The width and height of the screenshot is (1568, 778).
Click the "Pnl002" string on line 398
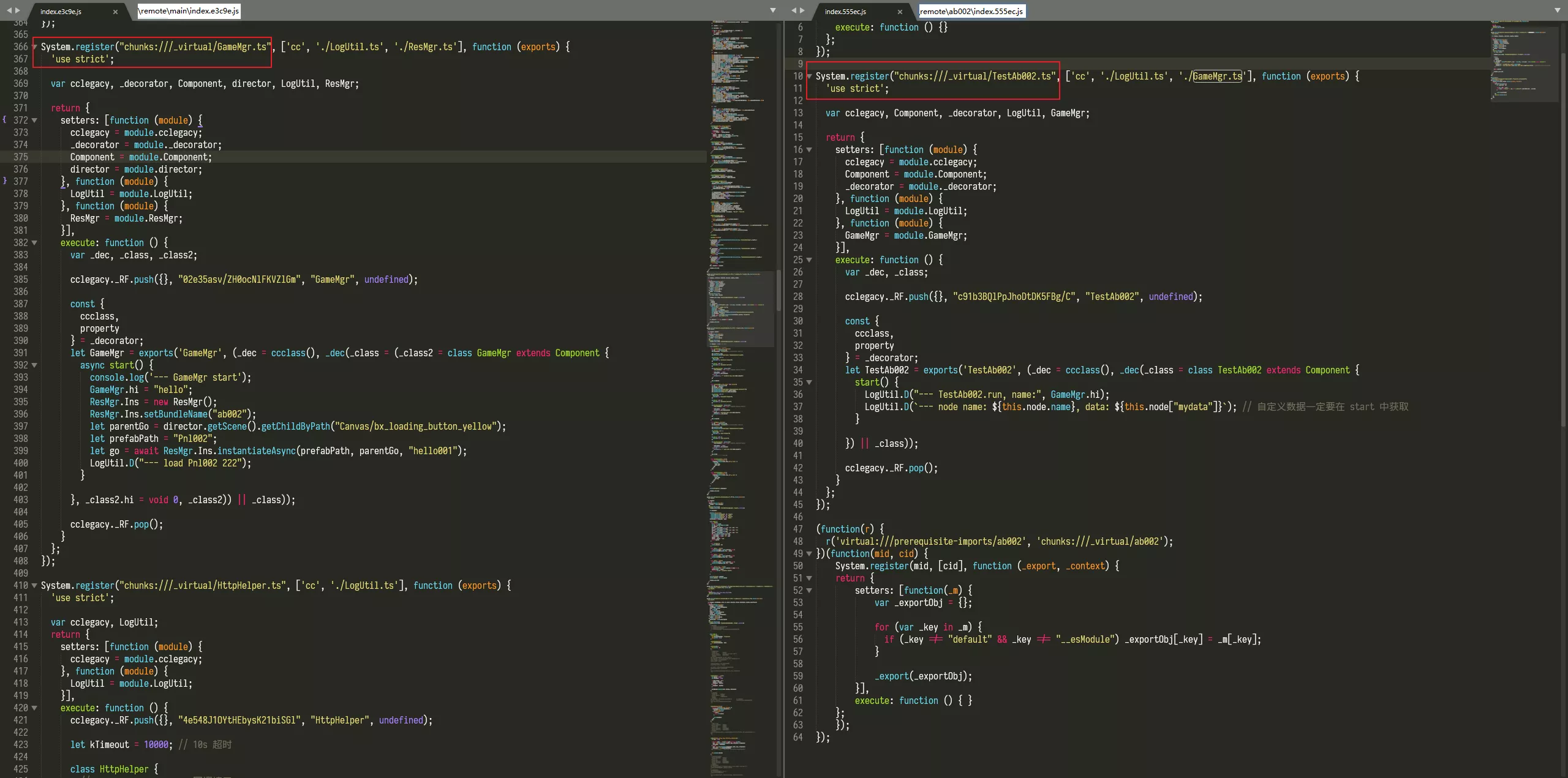click(193, 439)
